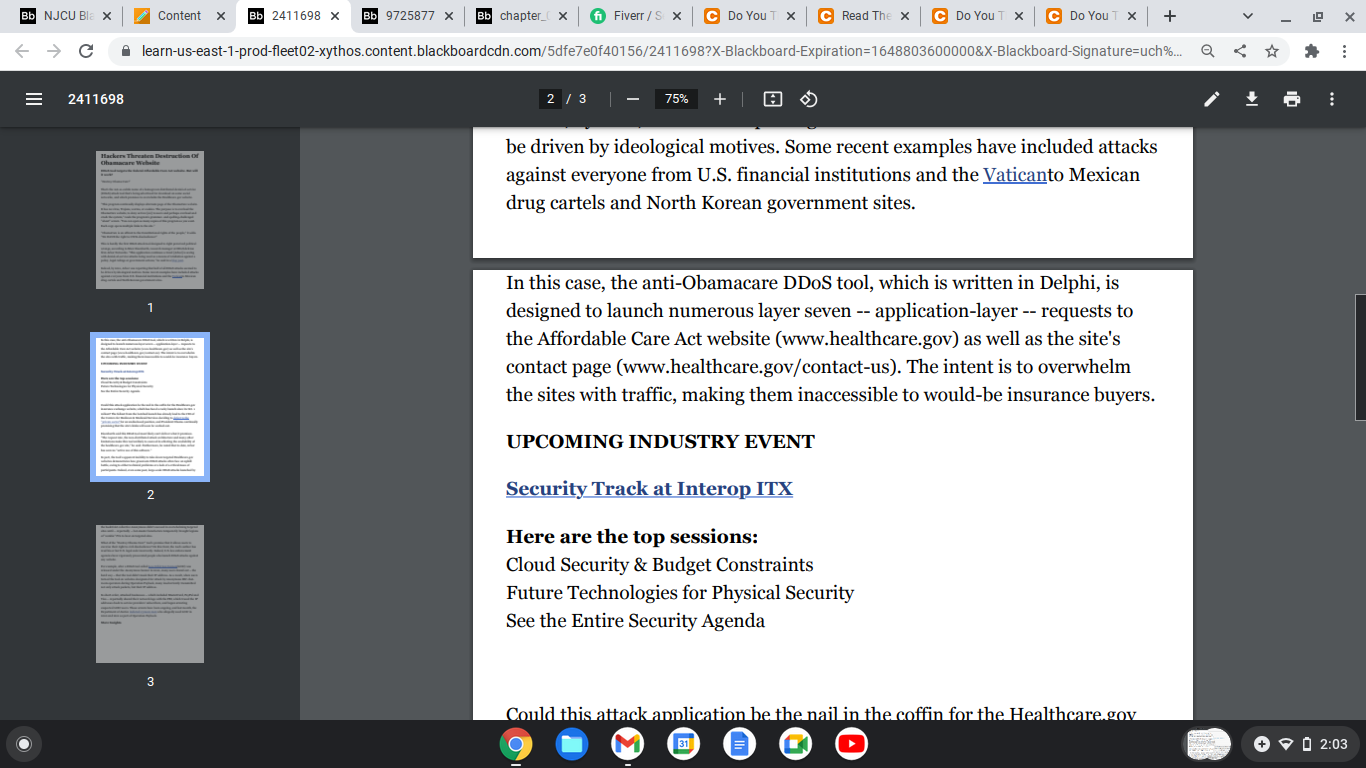Switch to the 9725877 tab

click(x=407, y=16)
